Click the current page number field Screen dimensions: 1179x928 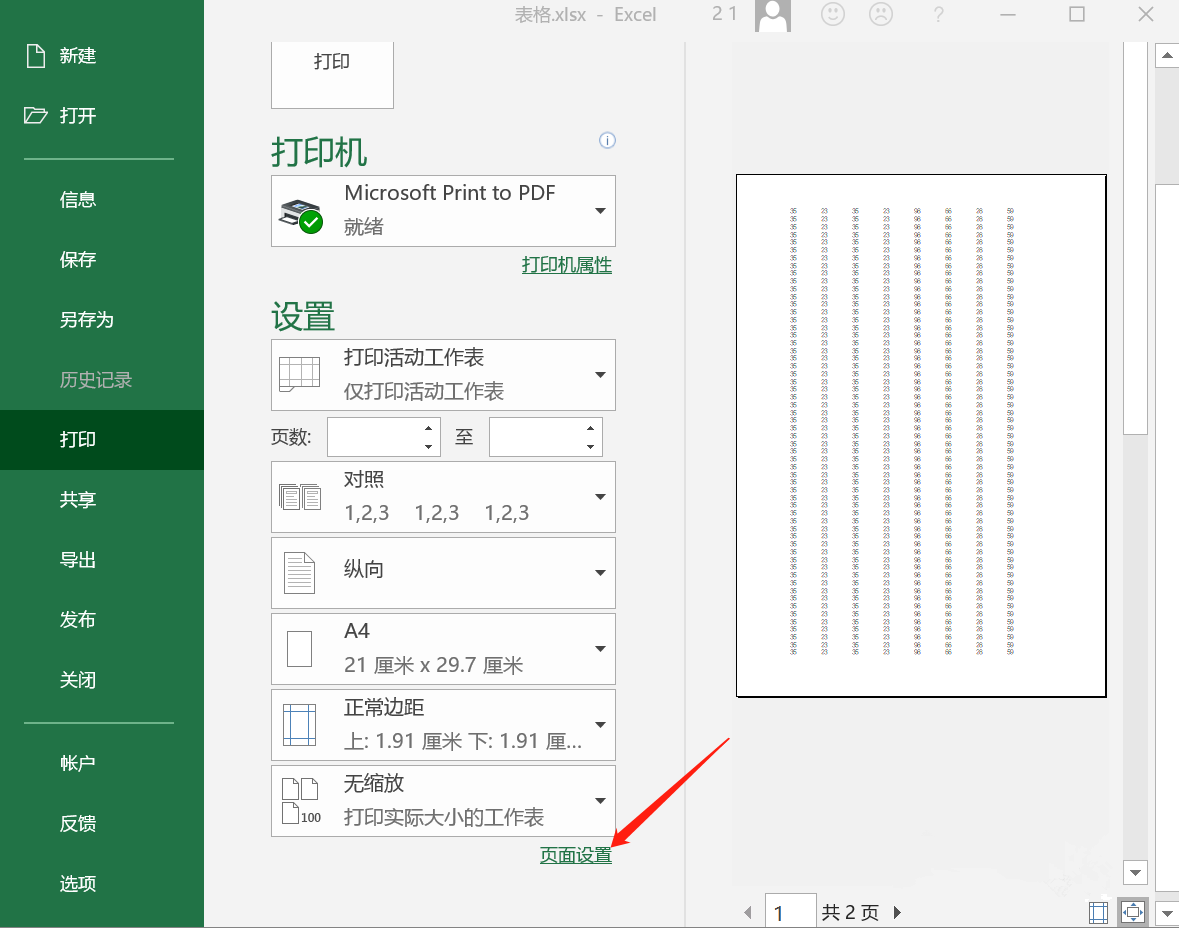point(790,911)
